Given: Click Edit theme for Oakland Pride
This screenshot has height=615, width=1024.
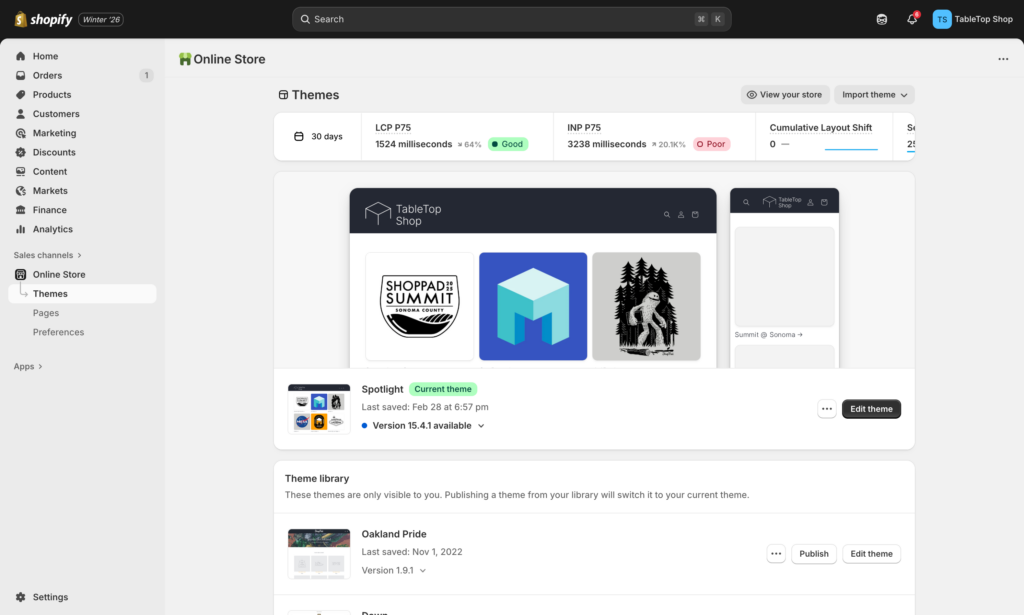Looking at the screenshot, I should 871,554.
